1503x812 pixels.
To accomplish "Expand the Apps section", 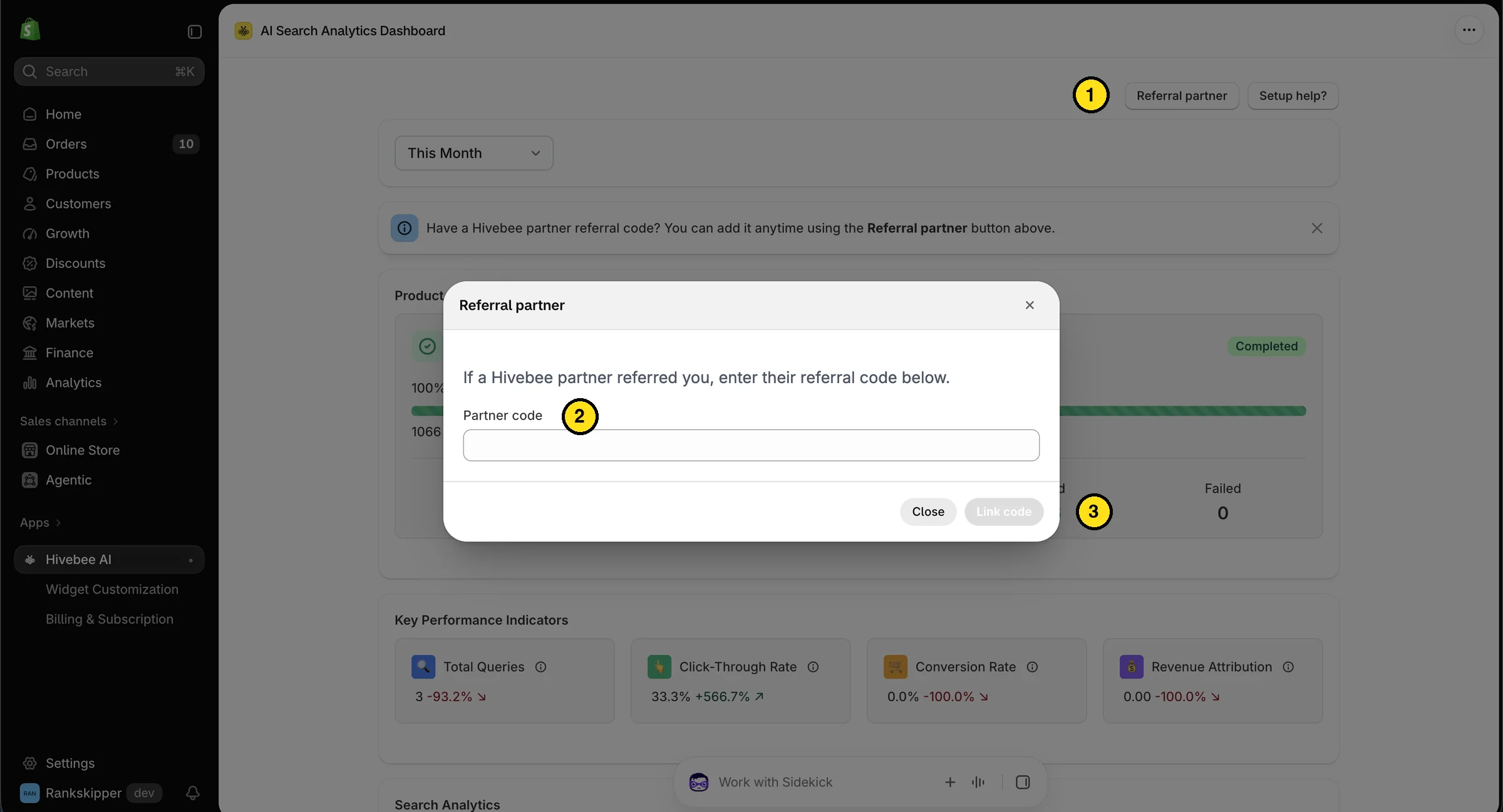I will [x=40, y=523].
